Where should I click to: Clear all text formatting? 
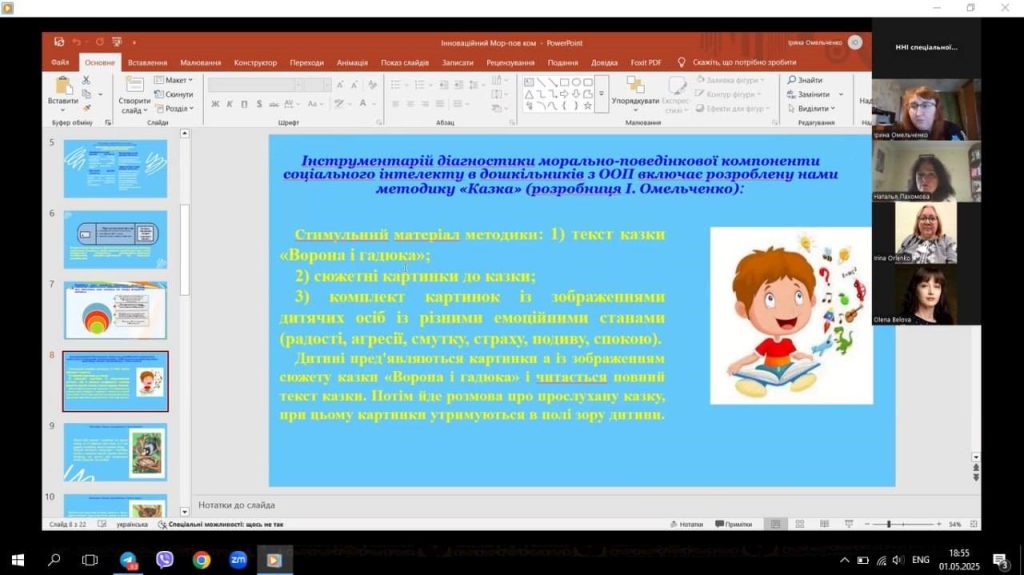point(372,85)
